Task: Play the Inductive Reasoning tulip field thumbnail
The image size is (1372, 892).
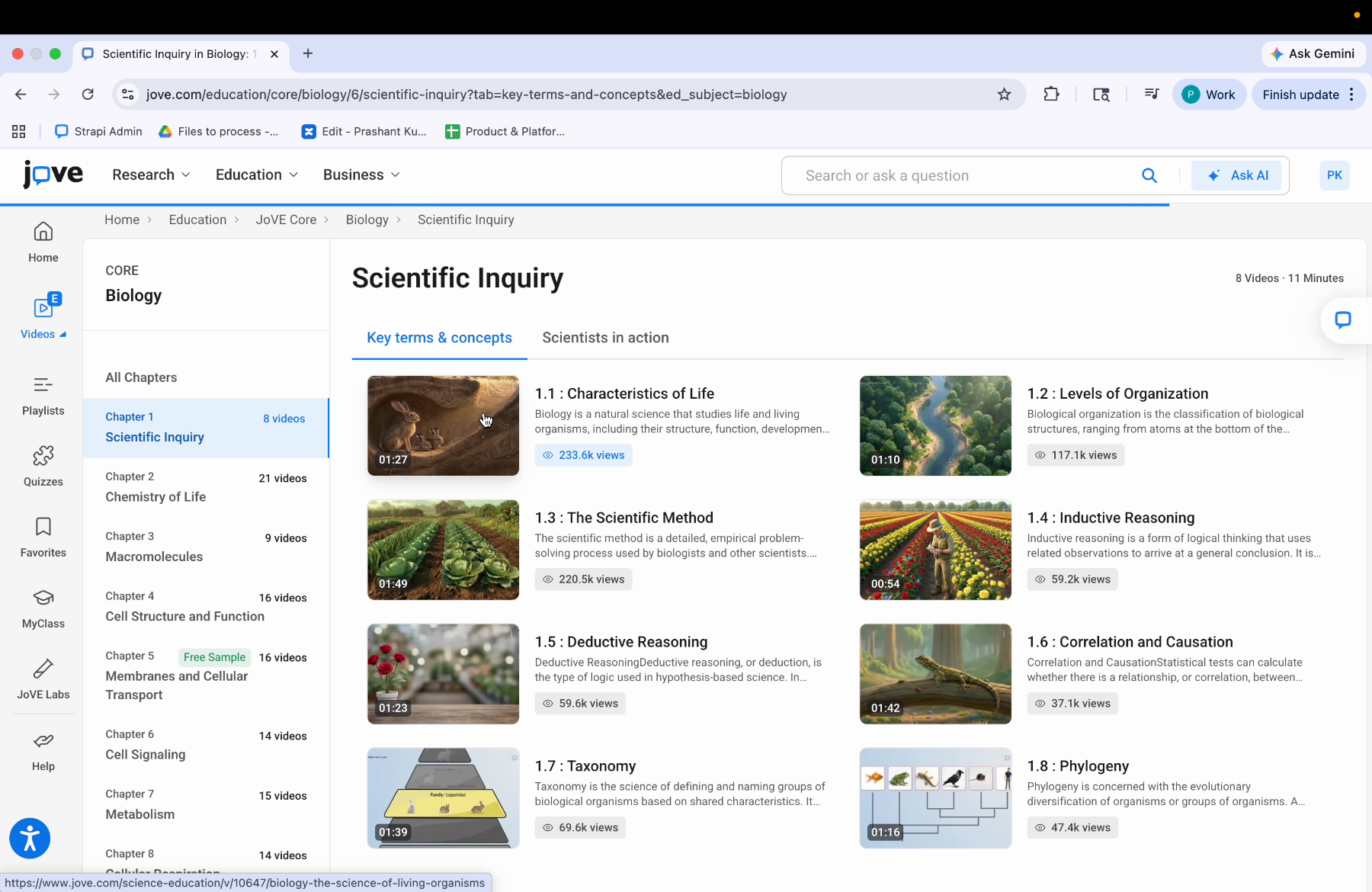Action: point(935,550)
